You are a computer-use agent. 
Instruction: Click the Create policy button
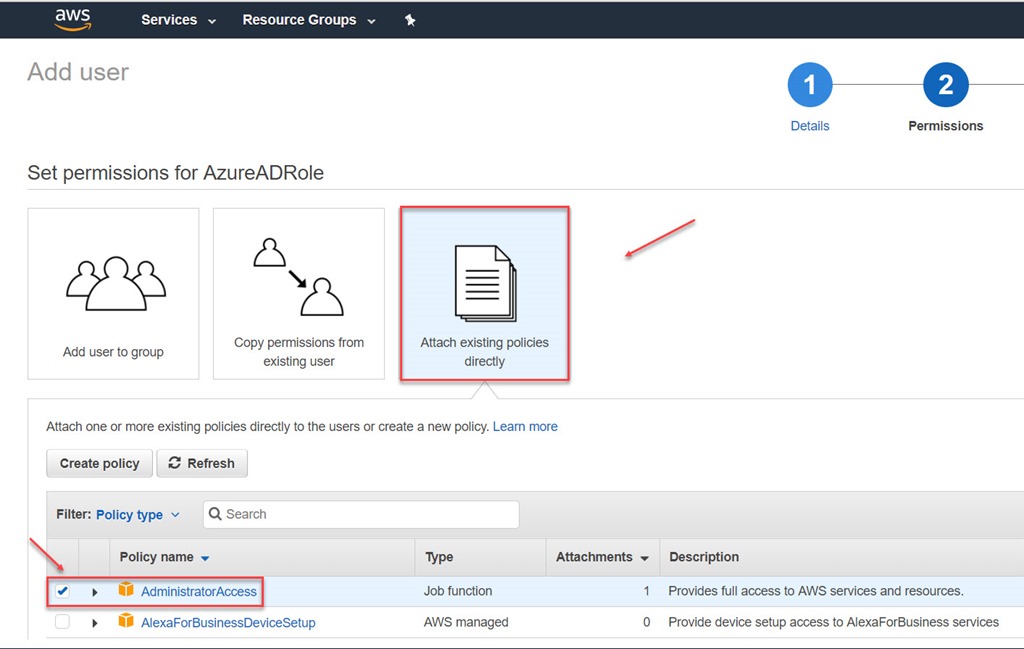(99, 463)
